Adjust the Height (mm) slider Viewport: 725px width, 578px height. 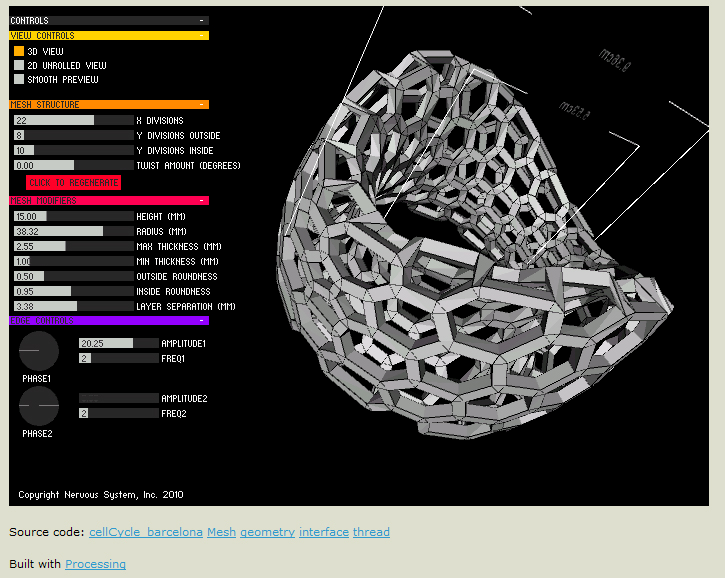pos(74,216)
